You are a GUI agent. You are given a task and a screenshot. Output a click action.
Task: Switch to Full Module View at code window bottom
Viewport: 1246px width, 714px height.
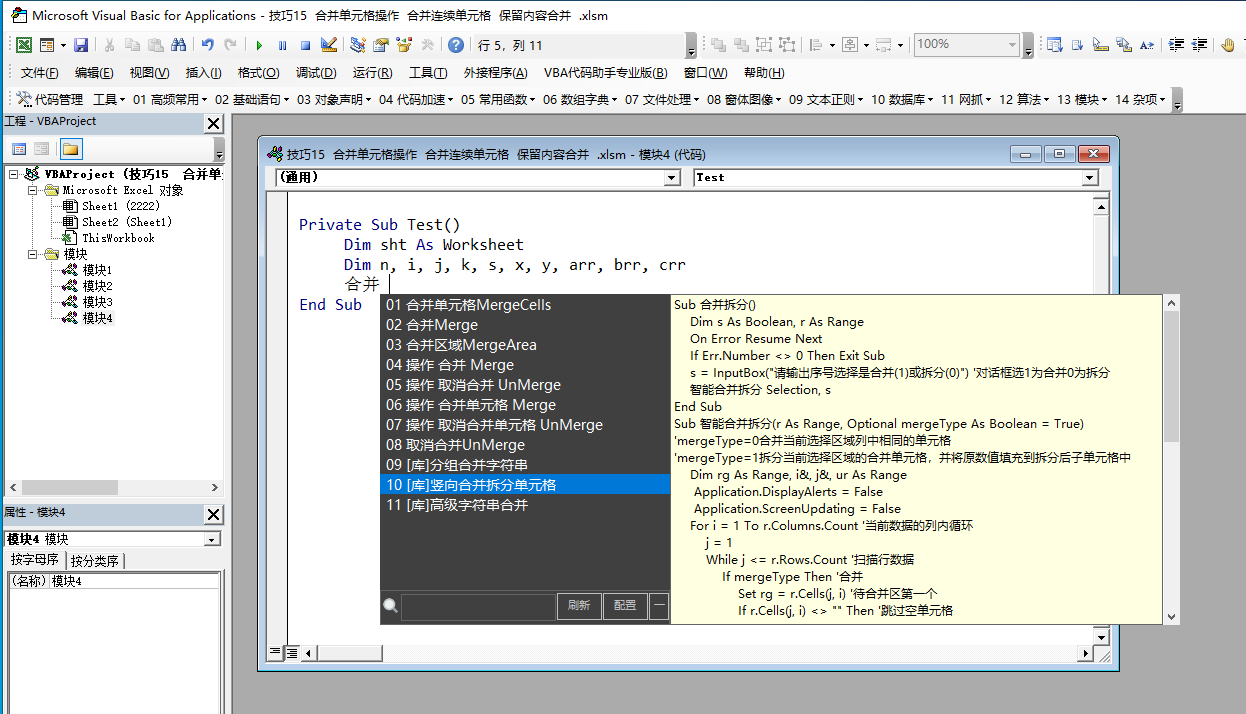pyautogui.click(x=292, y=652)
